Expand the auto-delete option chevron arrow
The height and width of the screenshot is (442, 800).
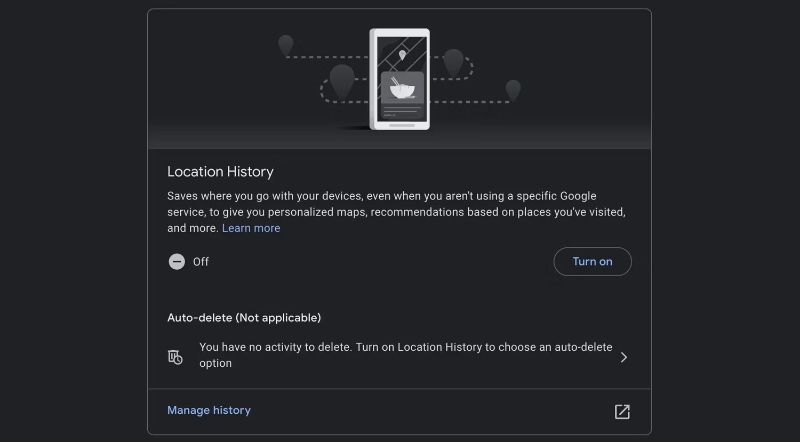point(623,357)
